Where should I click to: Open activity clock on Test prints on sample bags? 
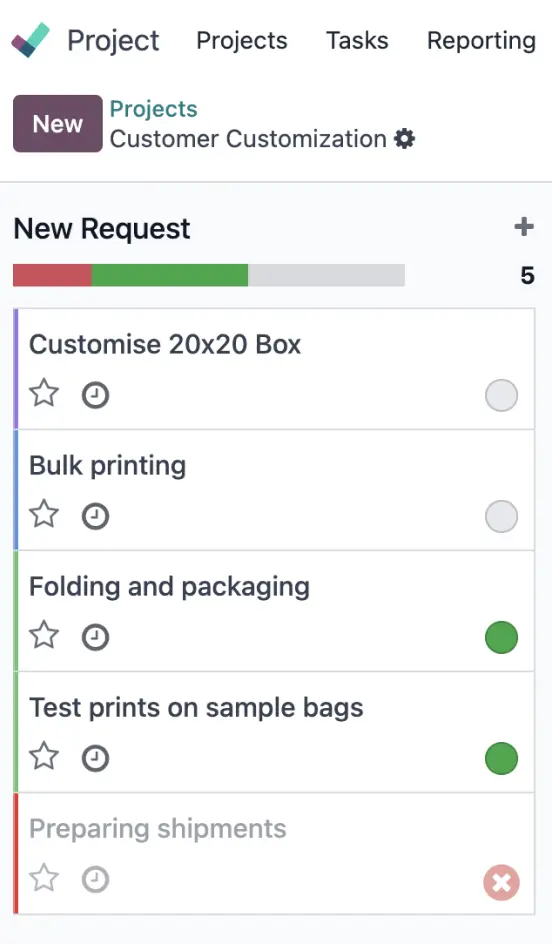[95, 758]
